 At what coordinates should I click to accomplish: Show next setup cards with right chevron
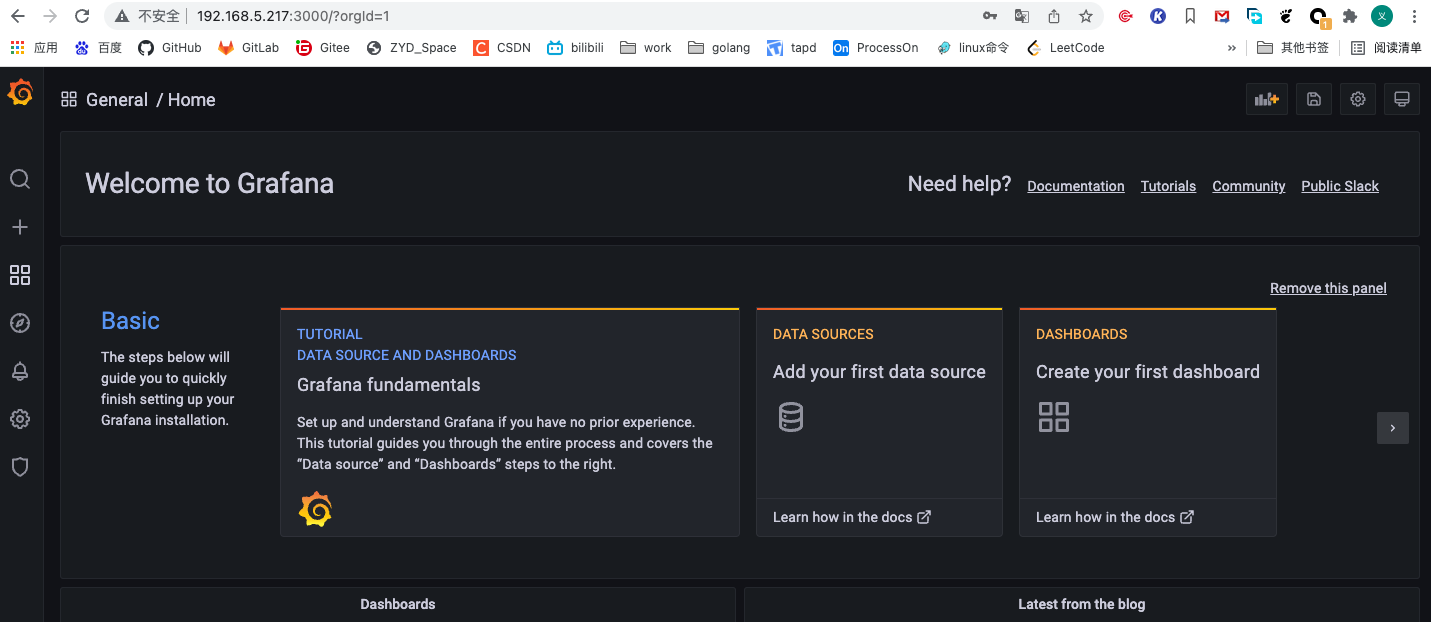click(x=1393, y=428)
